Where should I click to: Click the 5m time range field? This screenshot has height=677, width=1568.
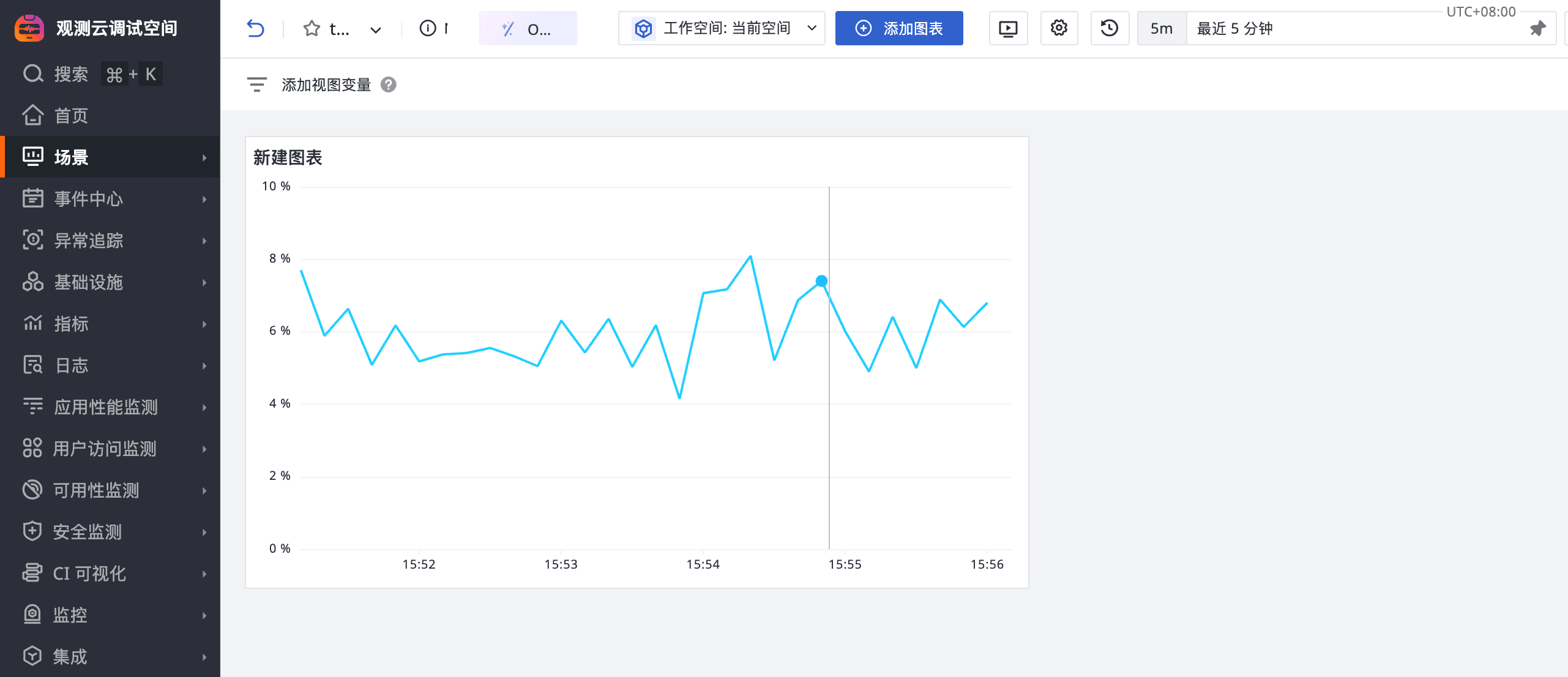[x=1161, y=28]
